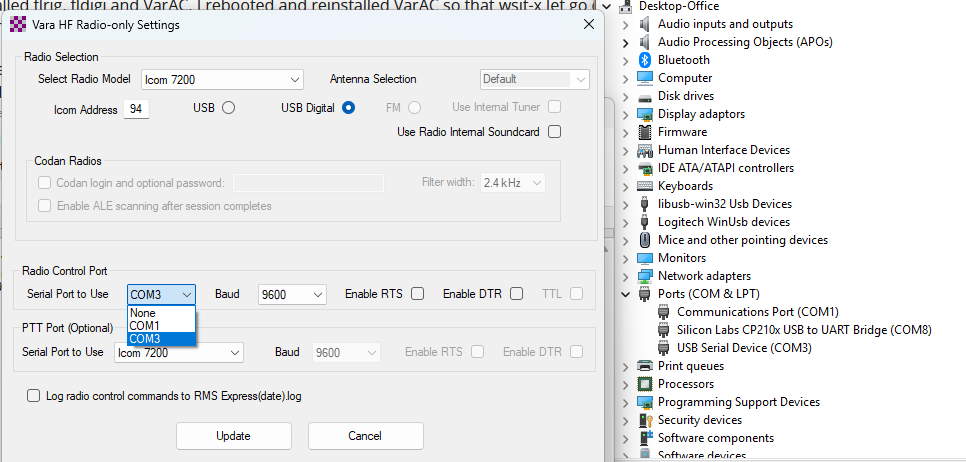
Task: Toggle Enable RTS for Radio Control Port
Action: [x=417, y=294]
